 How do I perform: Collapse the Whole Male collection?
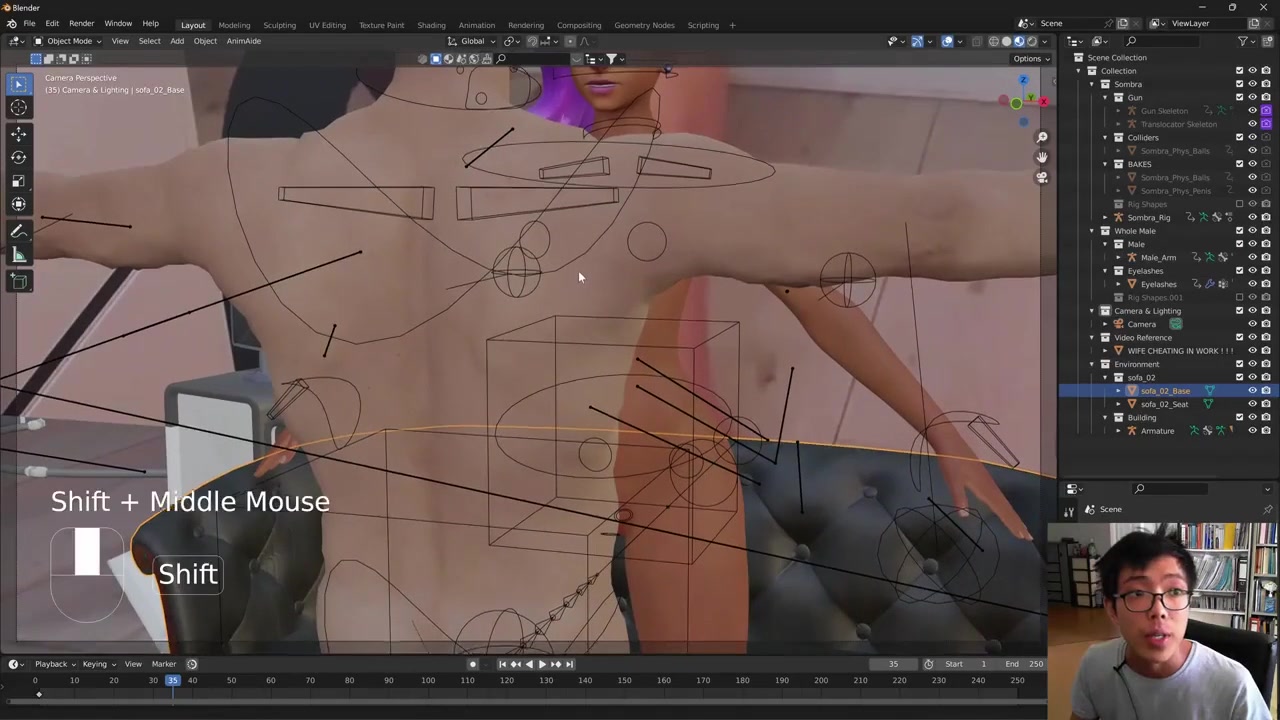click(1092, 231)
